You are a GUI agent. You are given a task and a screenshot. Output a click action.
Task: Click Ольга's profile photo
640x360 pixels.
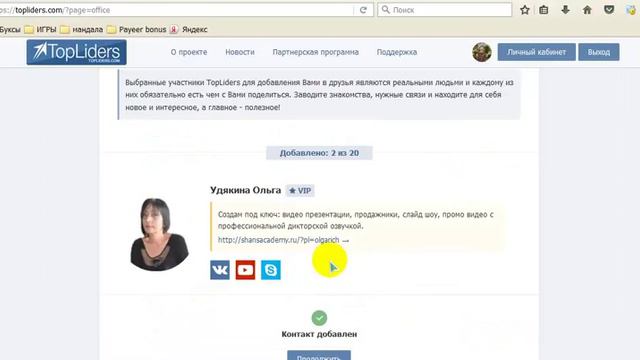159,234
